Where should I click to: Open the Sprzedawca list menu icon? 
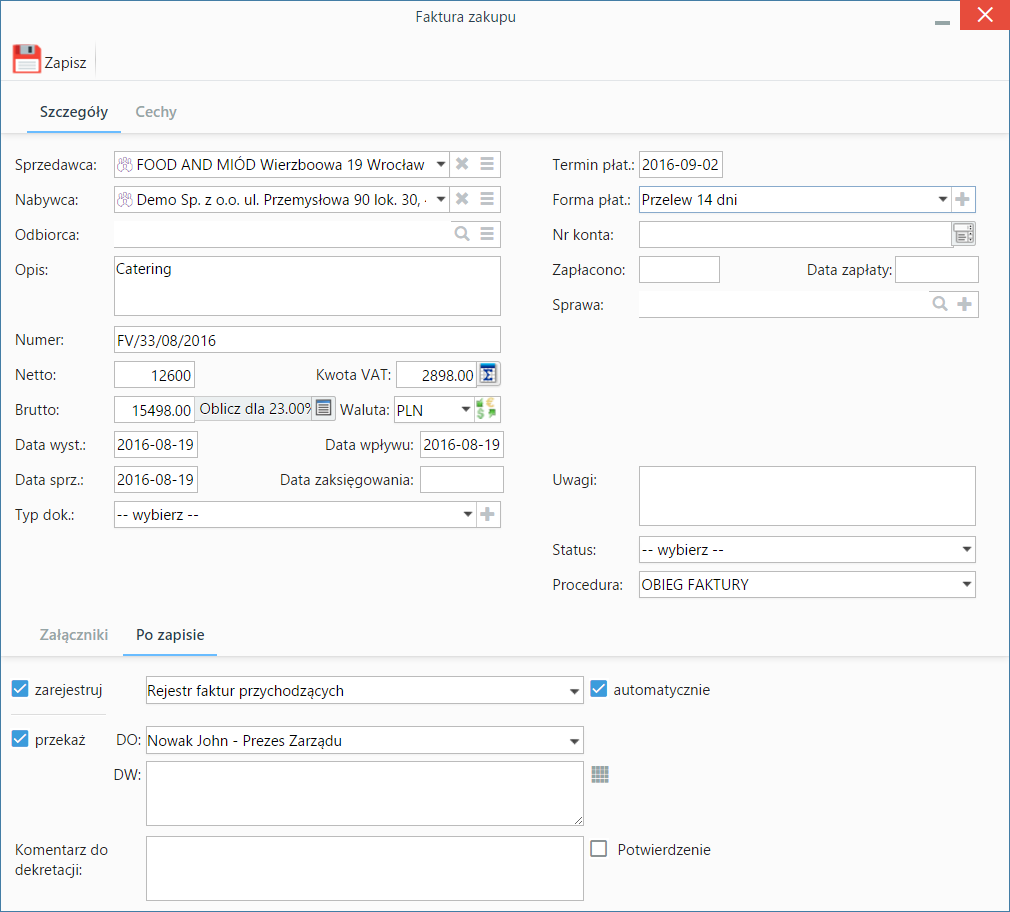[487, 164]
